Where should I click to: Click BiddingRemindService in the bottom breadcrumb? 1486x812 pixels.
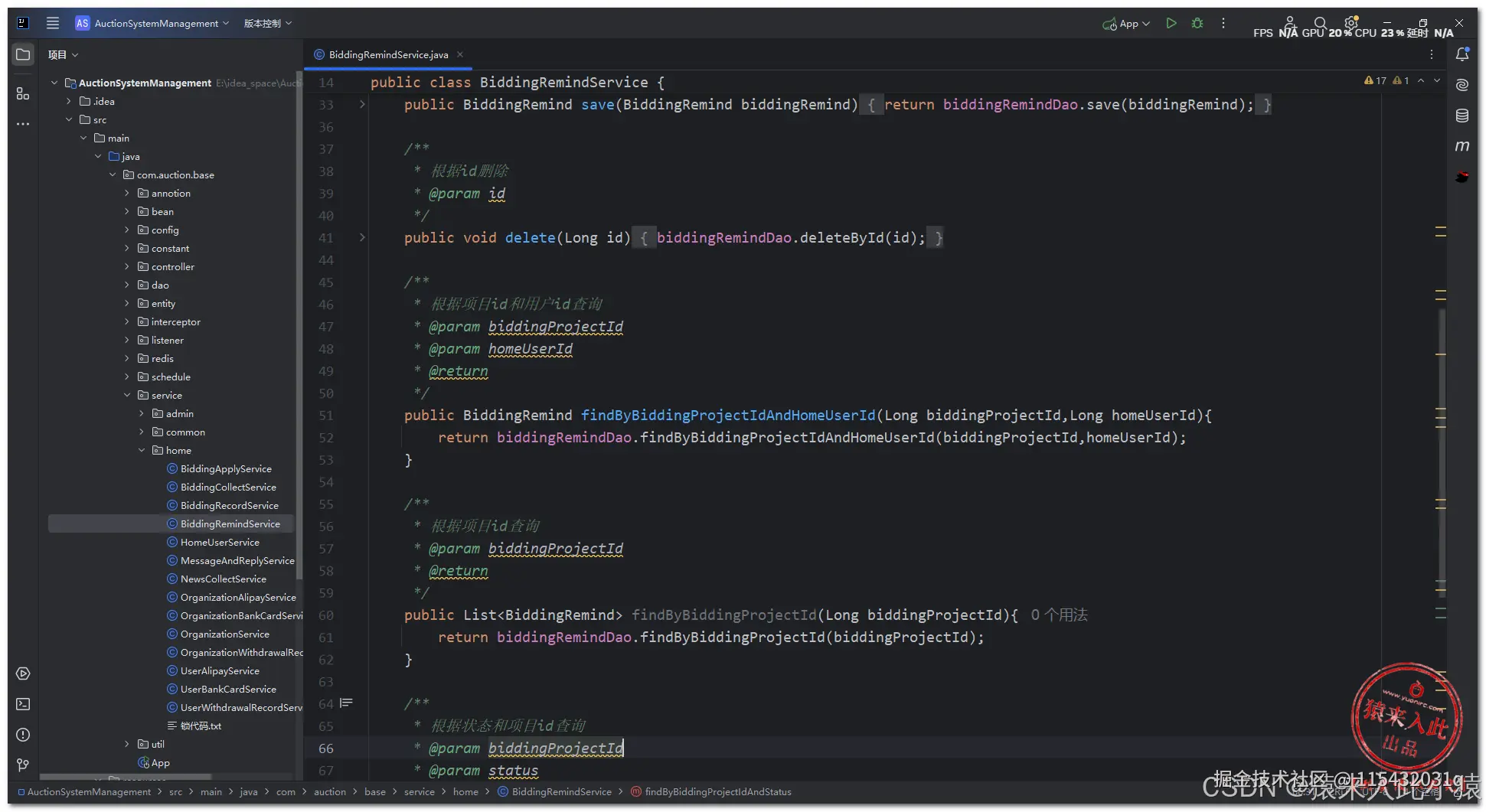pos(555,792)
